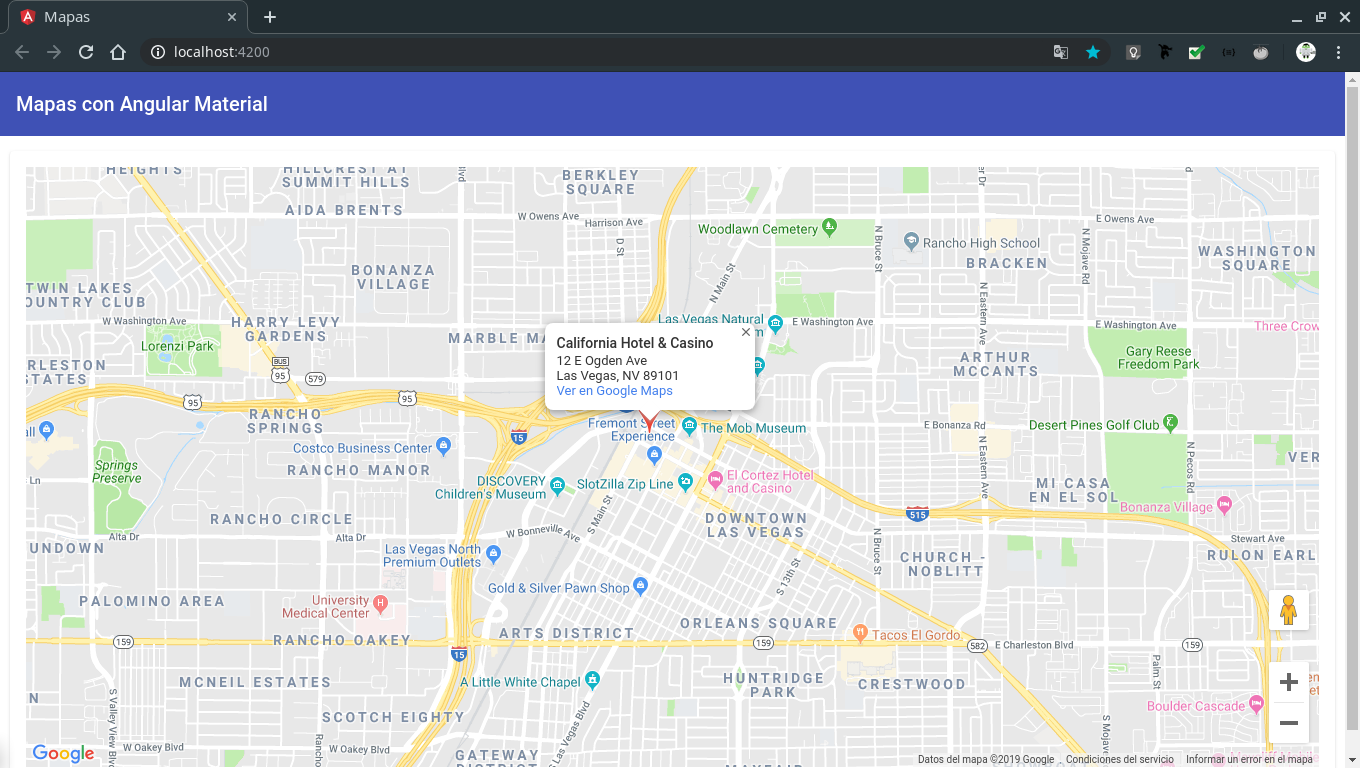Click Las Vegas Natural History museum icon
The image size is (1360, 768).
(775, 323)
